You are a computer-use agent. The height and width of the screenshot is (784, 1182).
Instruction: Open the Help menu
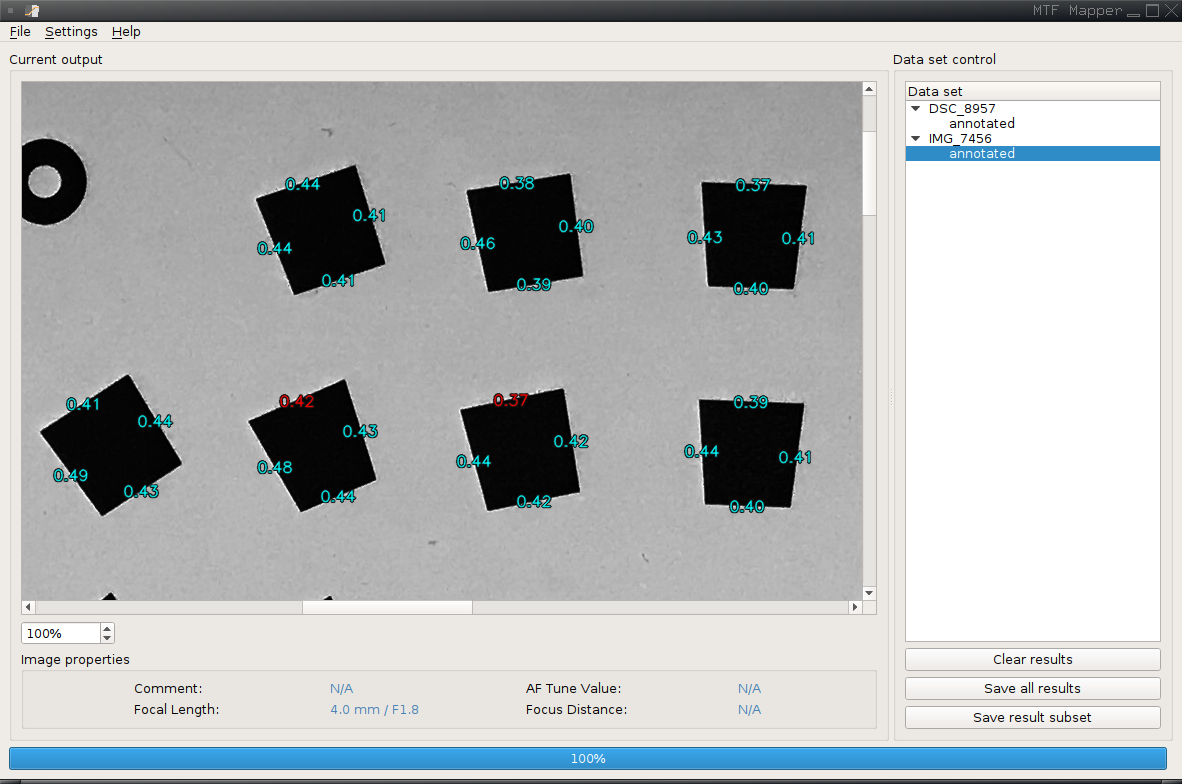(126, 31)
